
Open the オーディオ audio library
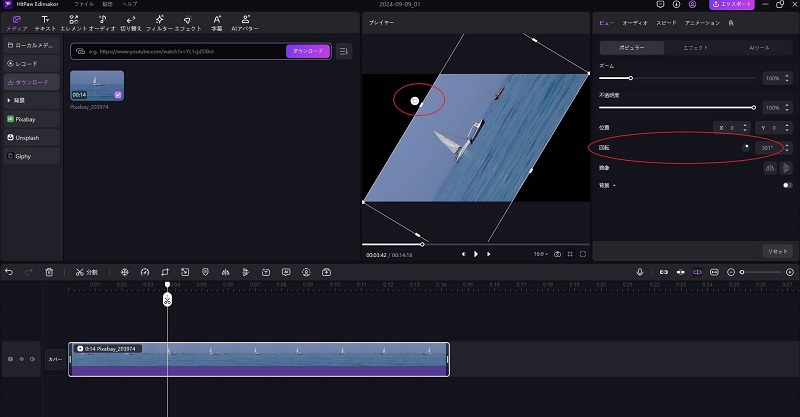pyautogui.click(x=102, y=23)
